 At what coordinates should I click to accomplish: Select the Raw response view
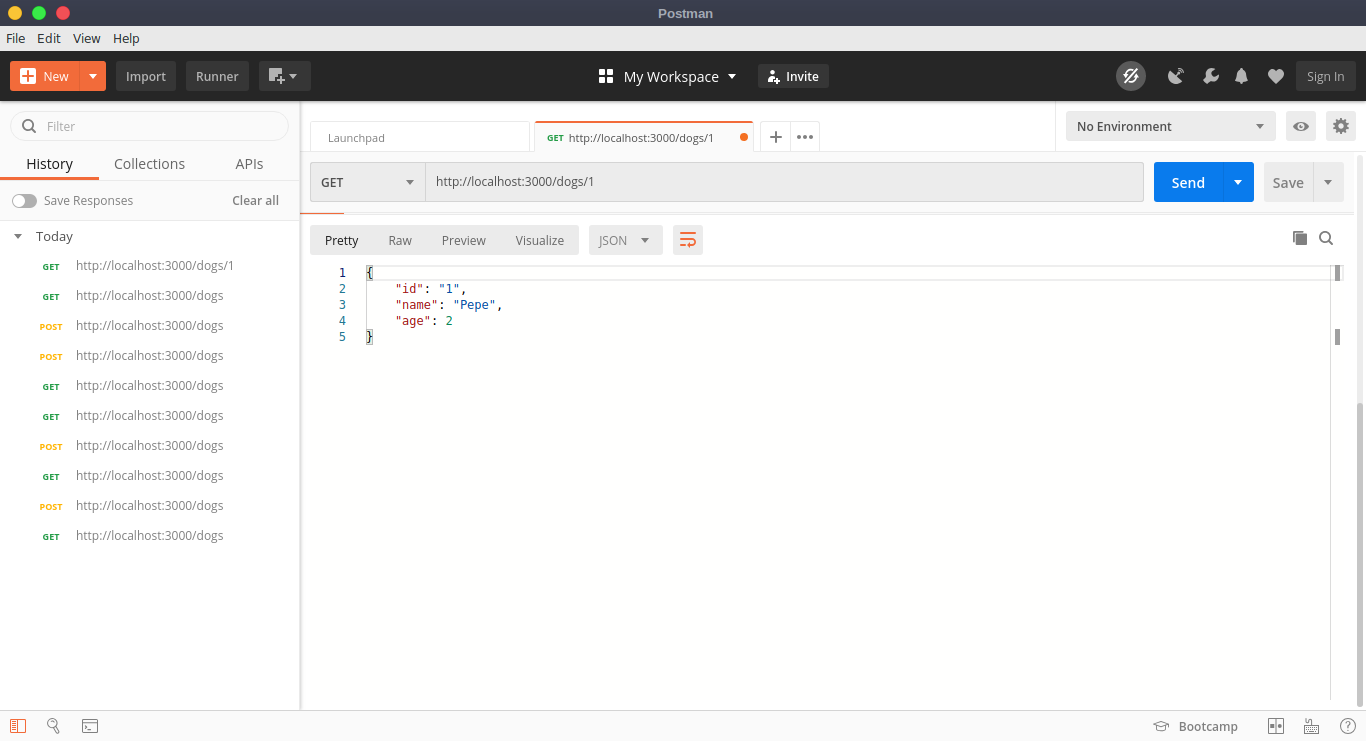point(400,240)
